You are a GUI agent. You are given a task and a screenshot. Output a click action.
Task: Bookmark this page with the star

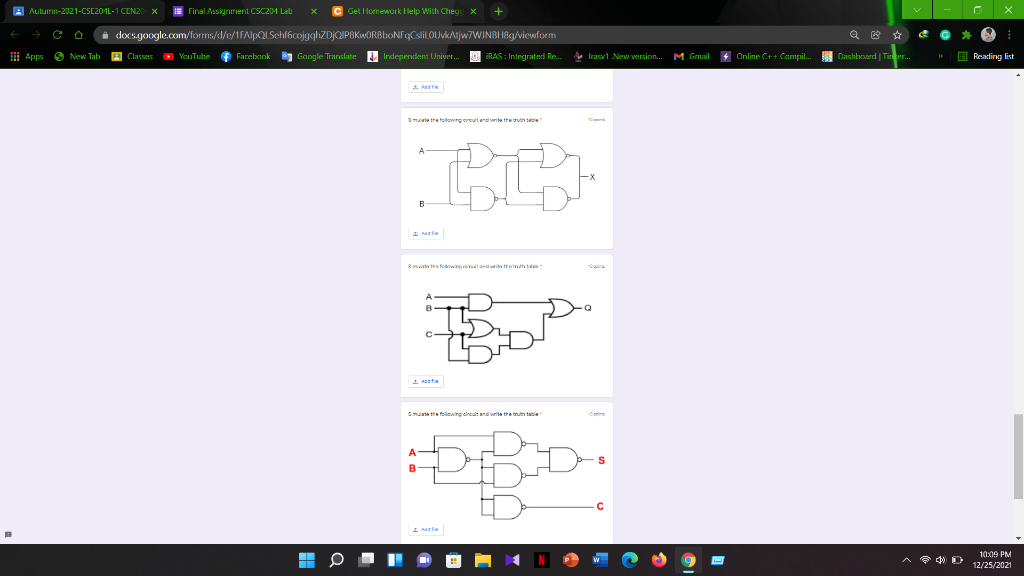(897, 35)
